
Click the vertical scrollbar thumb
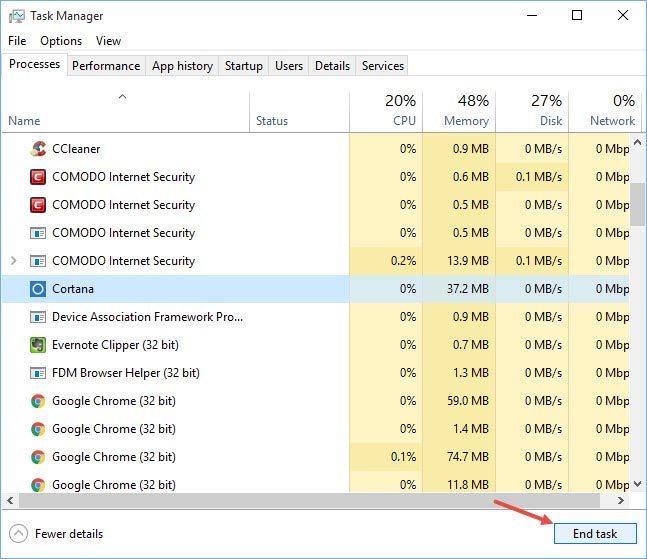point(638,204)
